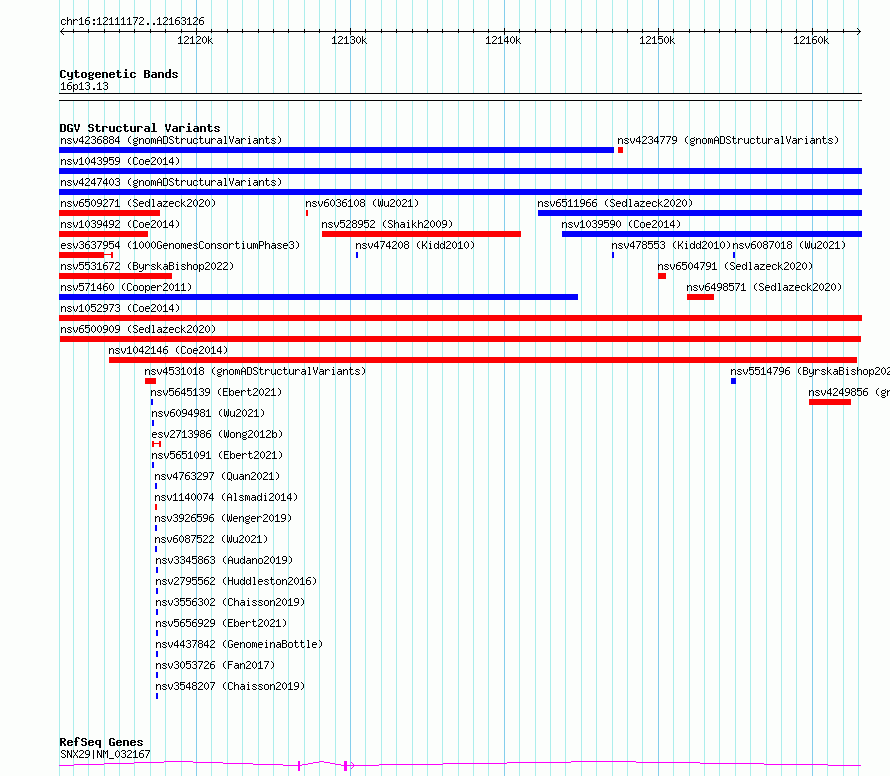Click the red glyph of nsv6504791

click(662, 276)
